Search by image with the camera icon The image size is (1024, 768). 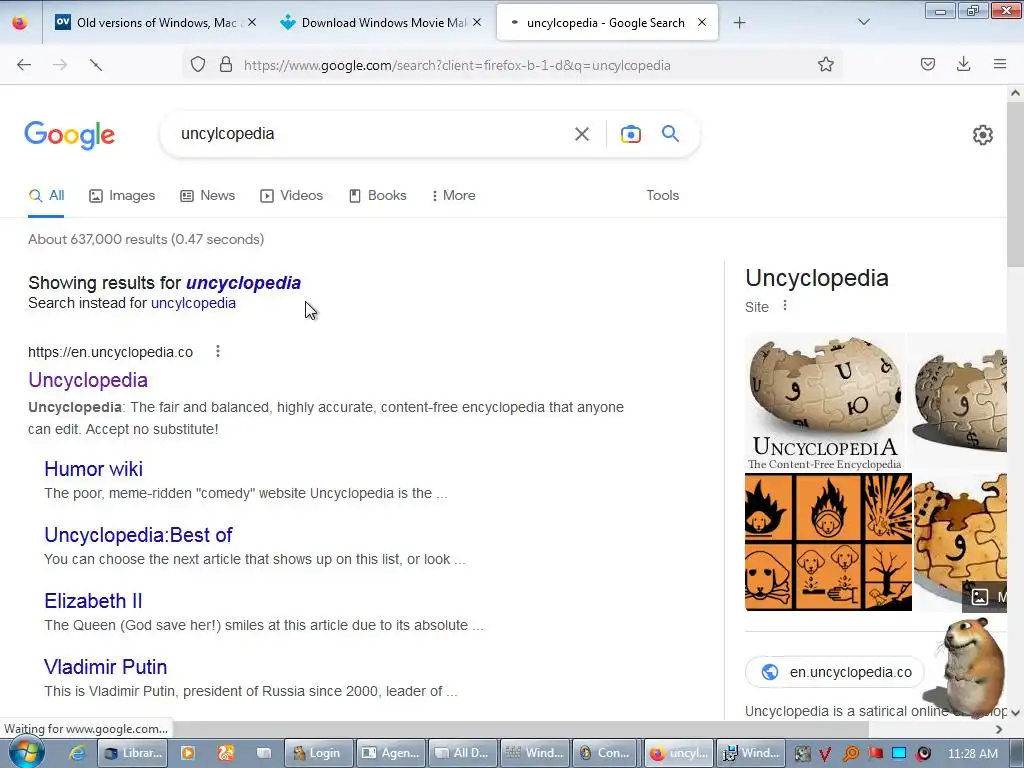coord(630,135)
